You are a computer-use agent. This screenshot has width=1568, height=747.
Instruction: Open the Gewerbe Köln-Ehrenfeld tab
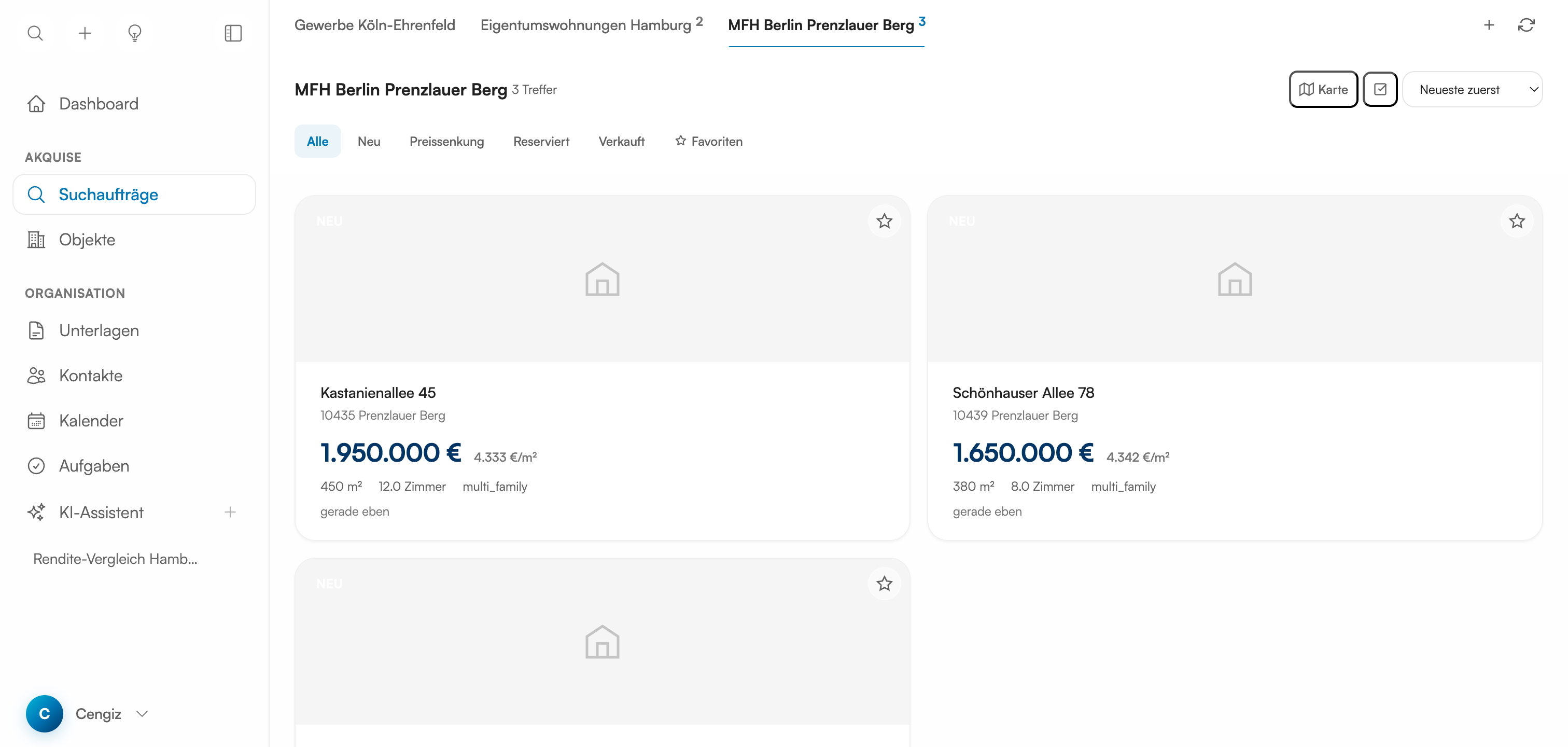375,25
